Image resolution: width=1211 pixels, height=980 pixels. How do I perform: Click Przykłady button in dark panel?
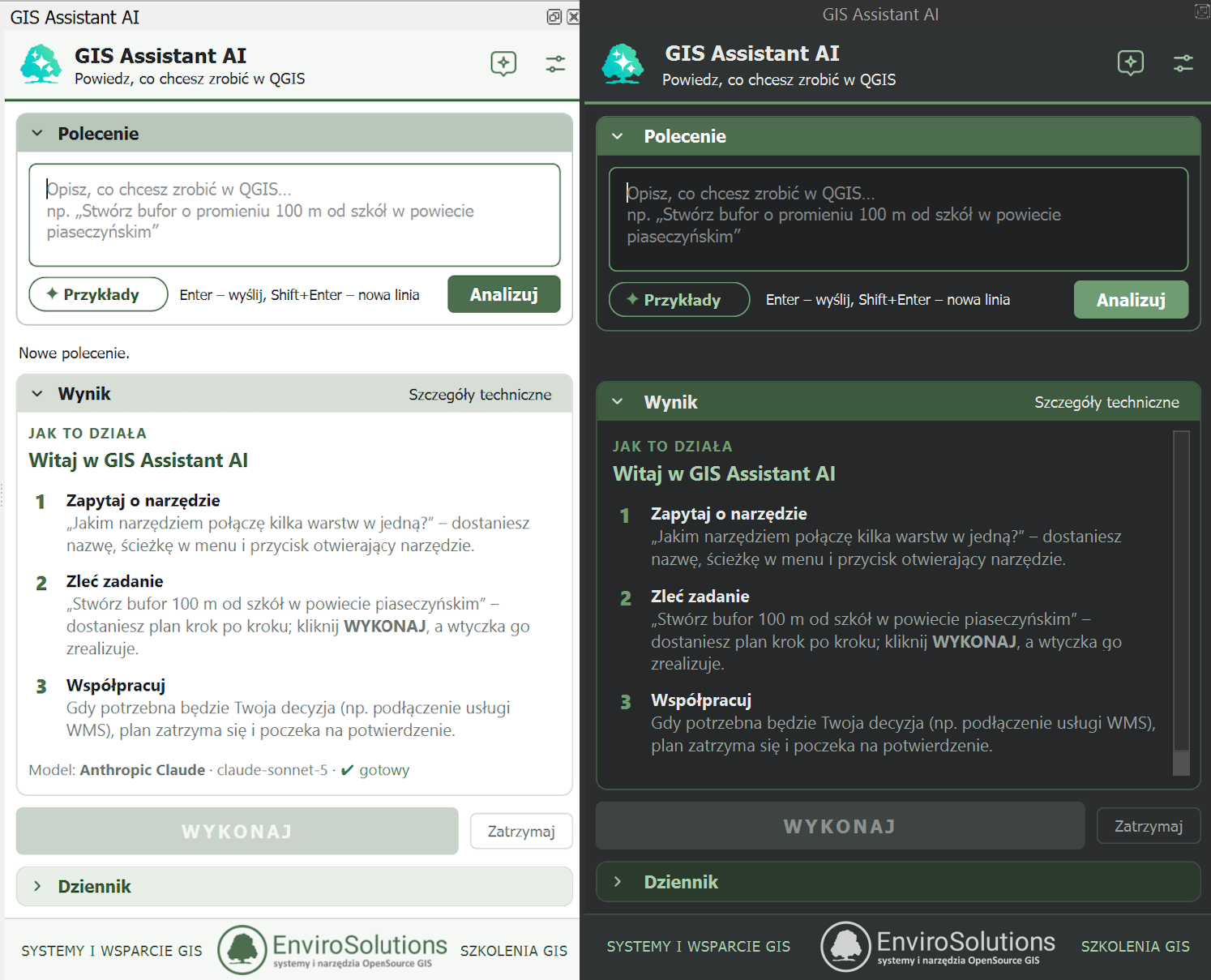[x=679, y=300]
